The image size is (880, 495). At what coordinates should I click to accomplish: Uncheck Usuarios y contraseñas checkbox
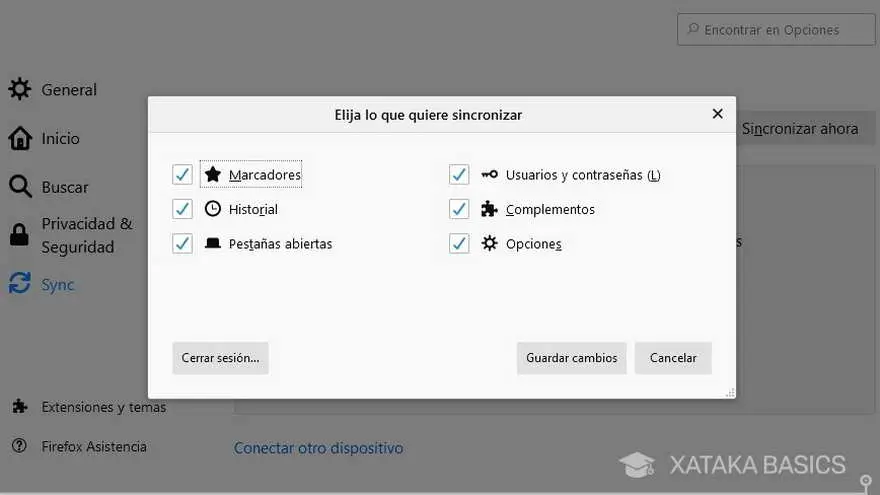point(459,175)
